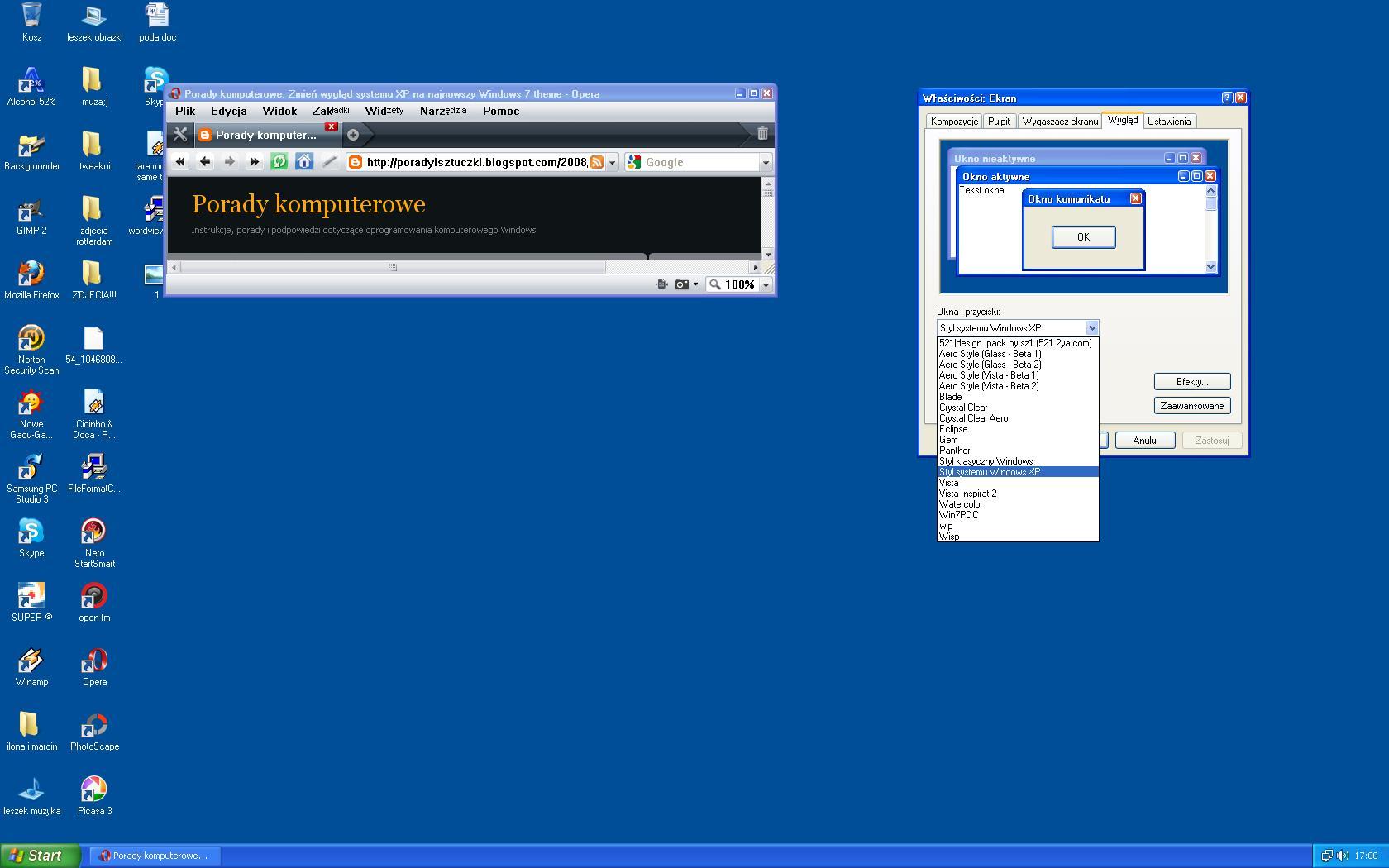Open the camera icon dropdown arrow
1389x868 pixels.
coord(695,284)
